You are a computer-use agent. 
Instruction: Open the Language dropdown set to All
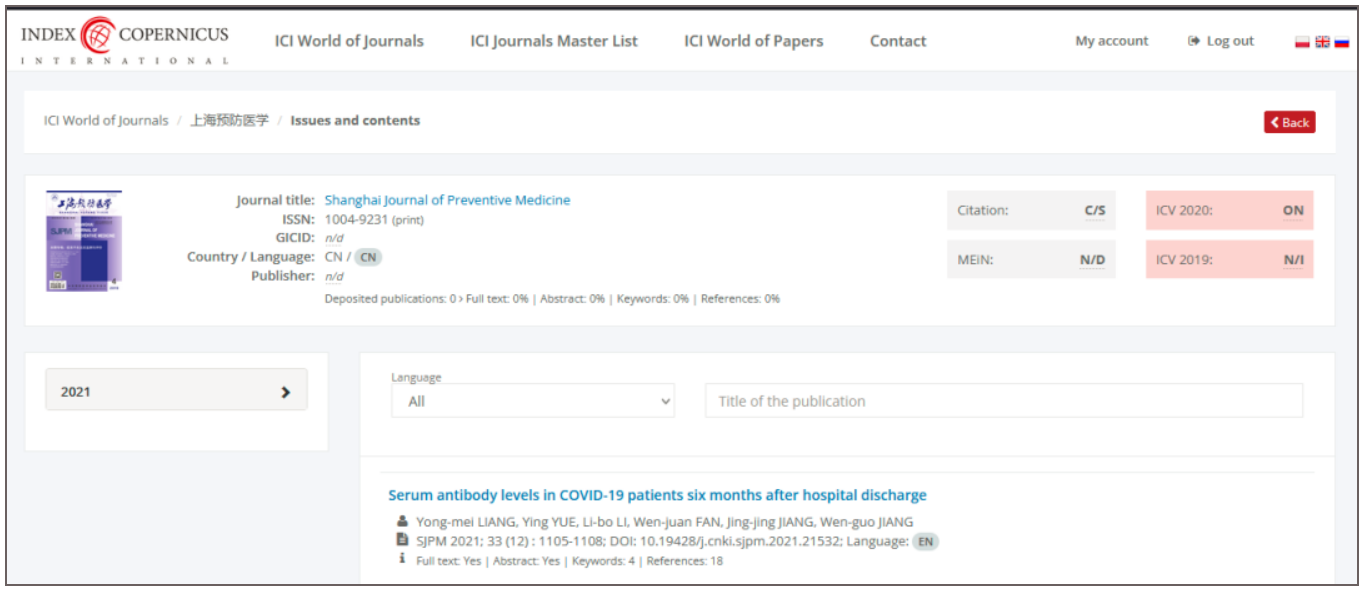tap(533, 401)
